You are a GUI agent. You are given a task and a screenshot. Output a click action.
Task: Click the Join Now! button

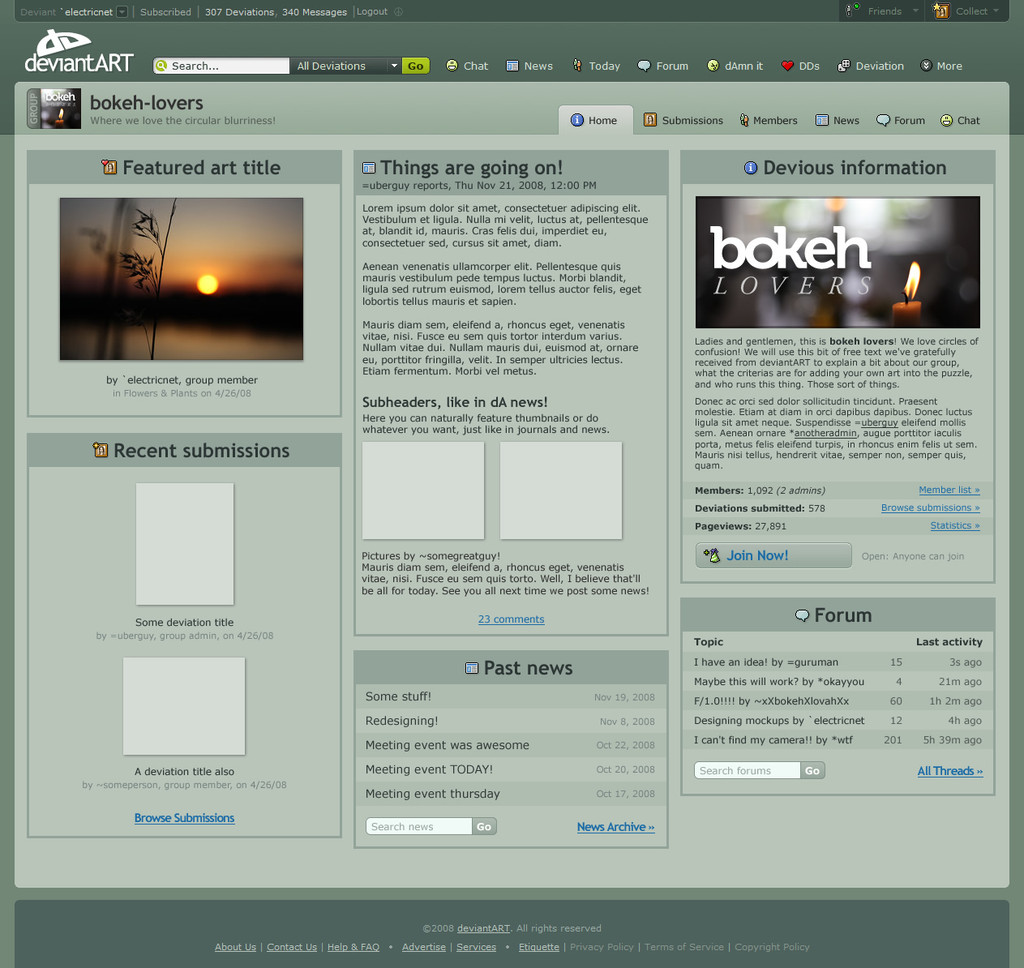(773, 555)
